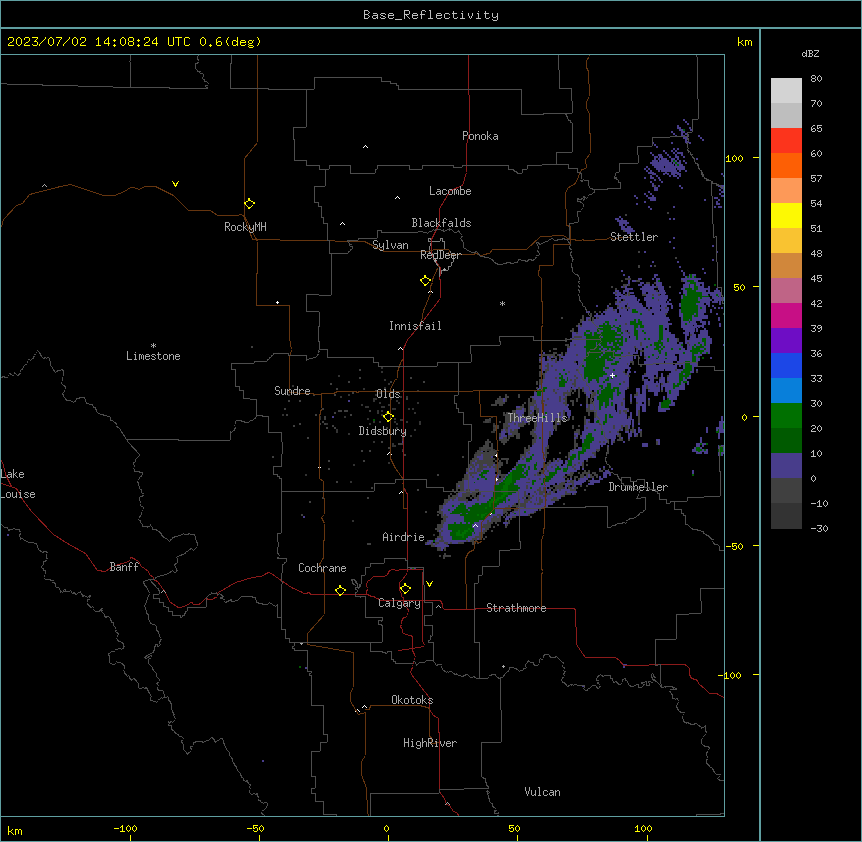Click the RedDeer city label
The height and width of the screenshot is (842, 862).
click(x=440, y=255)
